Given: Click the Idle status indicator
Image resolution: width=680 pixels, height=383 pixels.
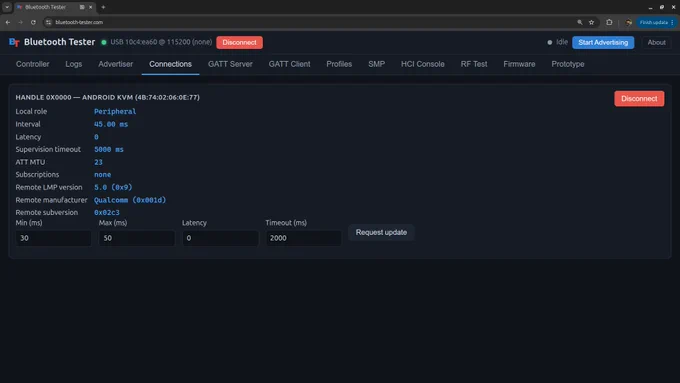Looking at the screenshot, I should (x=558, y=42).
